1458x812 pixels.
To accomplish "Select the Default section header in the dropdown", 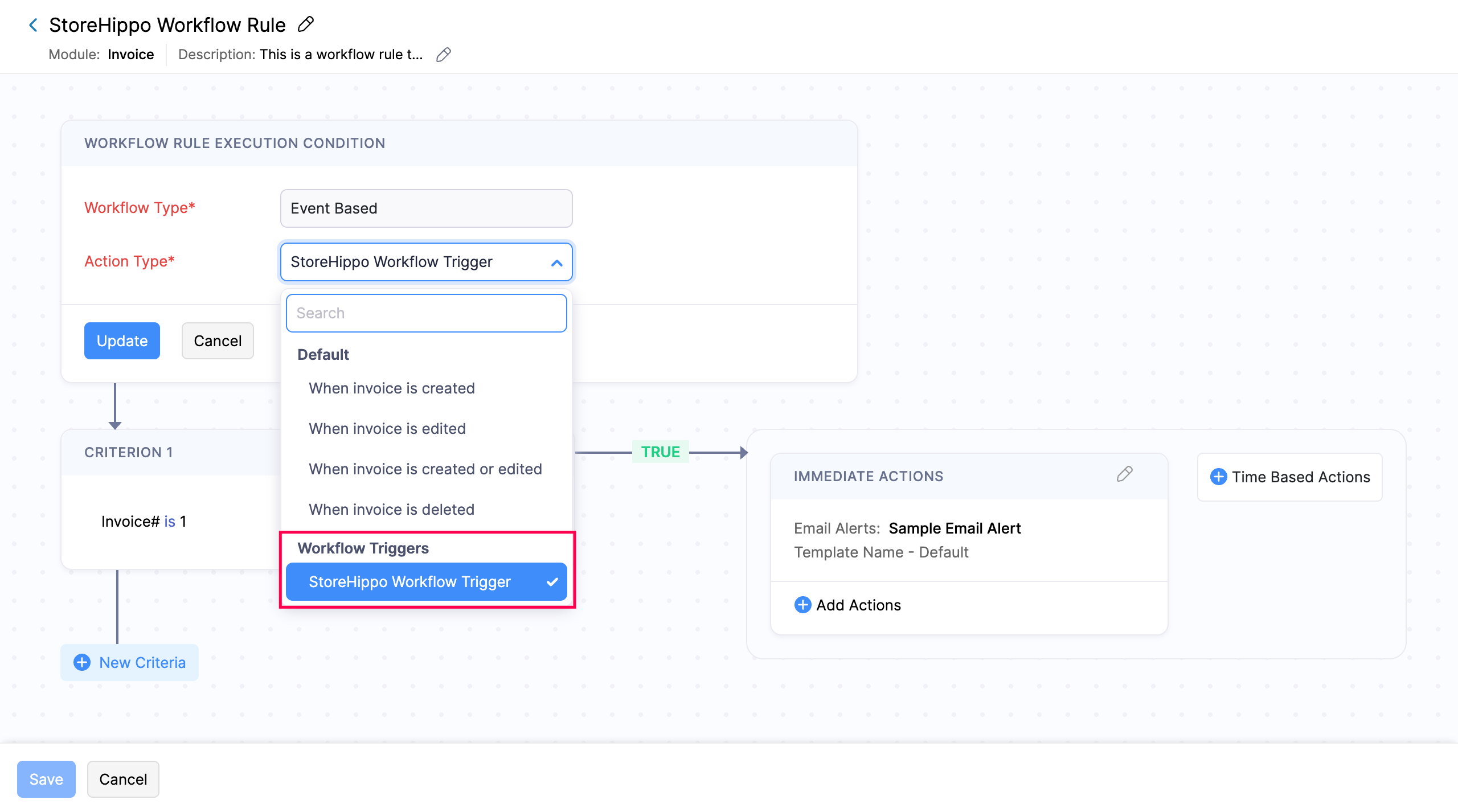I will pyautogui.click(x=323, y=354).
